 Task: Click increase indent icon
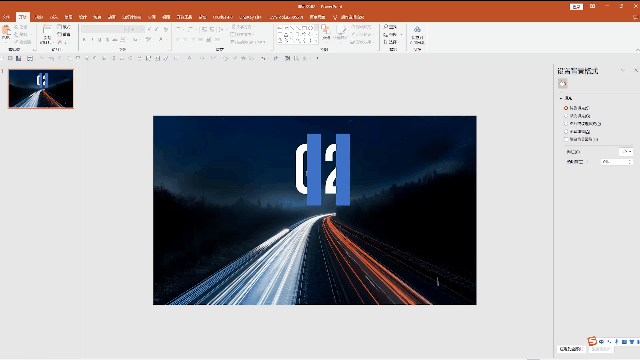212,29
